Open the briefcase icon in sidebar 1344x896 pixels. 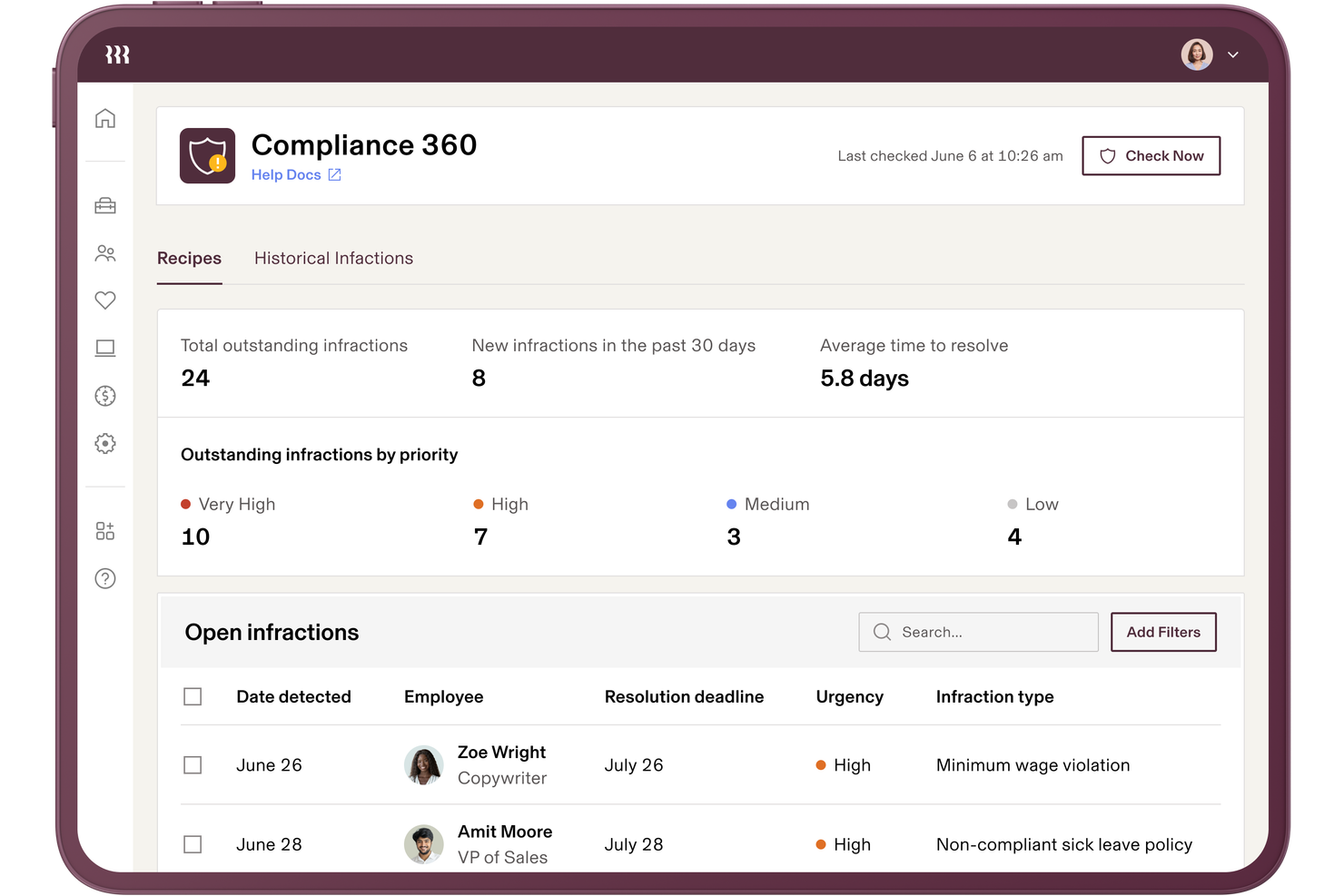point(105,205)
